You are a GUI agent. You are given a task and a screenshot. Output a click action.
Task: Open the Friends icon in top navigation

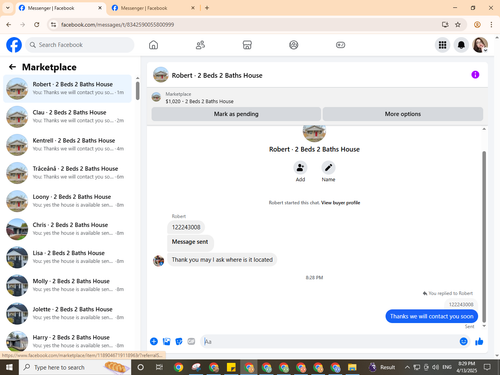pyautogui.click(x=200, y=45)
